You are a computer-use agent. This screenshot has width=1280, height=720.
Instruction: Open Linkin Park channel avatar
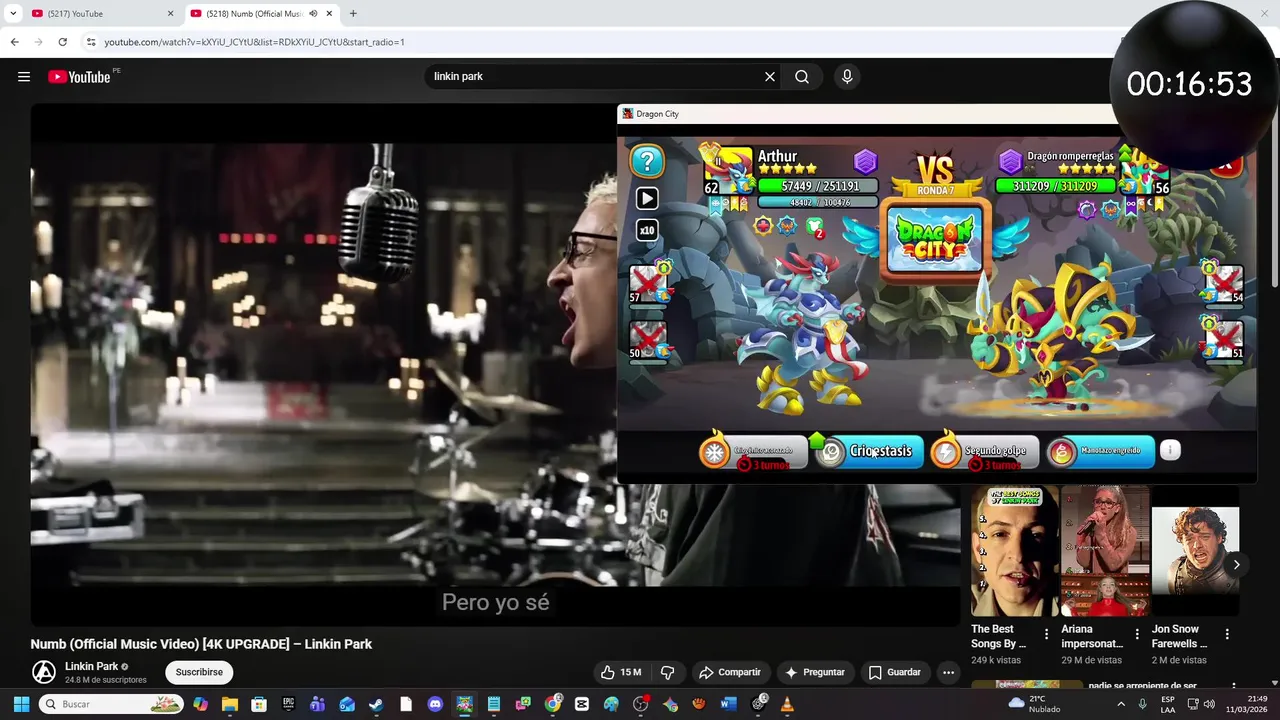click(44, 672)
